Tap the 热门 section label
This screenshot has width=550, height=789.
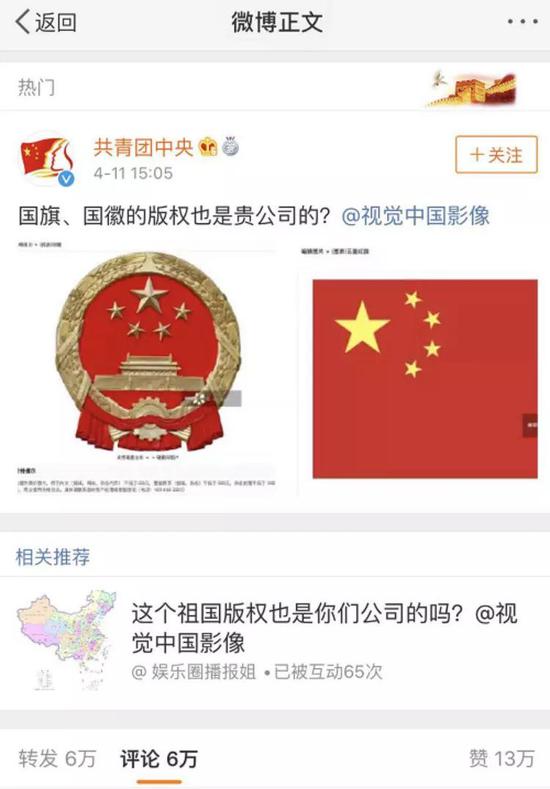[36, 88]
